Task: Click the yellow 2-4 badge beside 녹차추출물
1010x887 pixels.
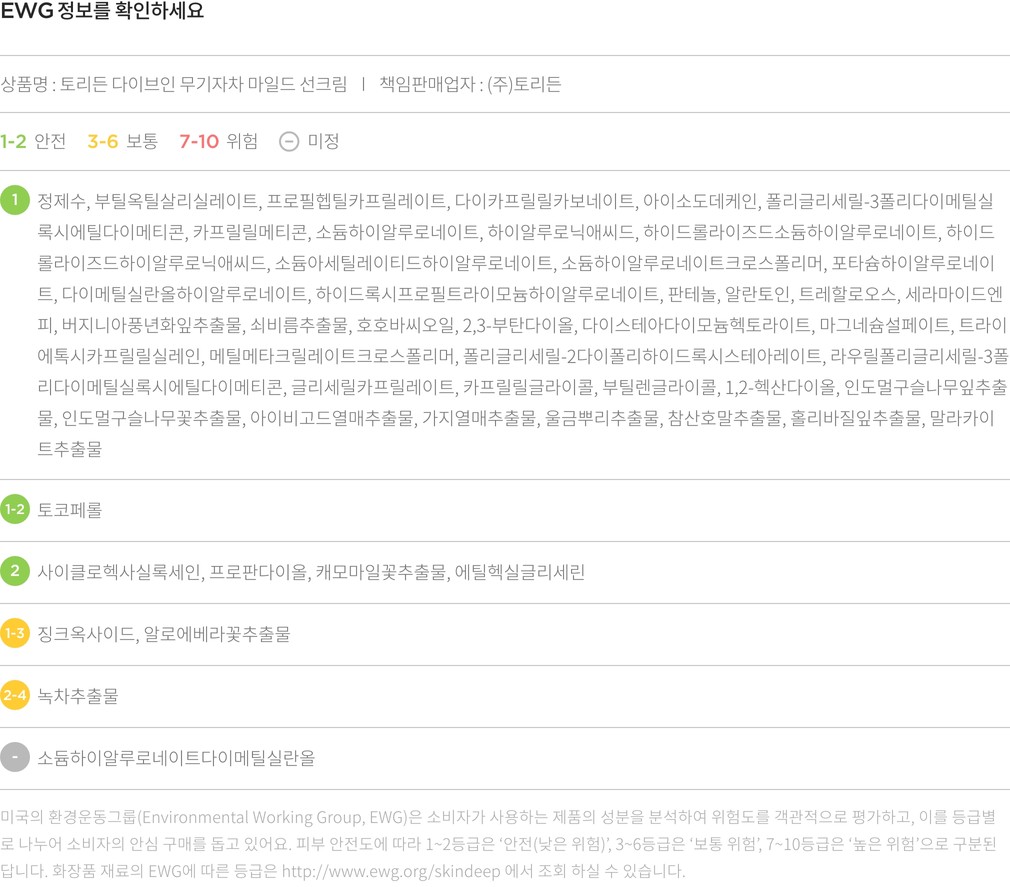Action: (x=15, y=696)
